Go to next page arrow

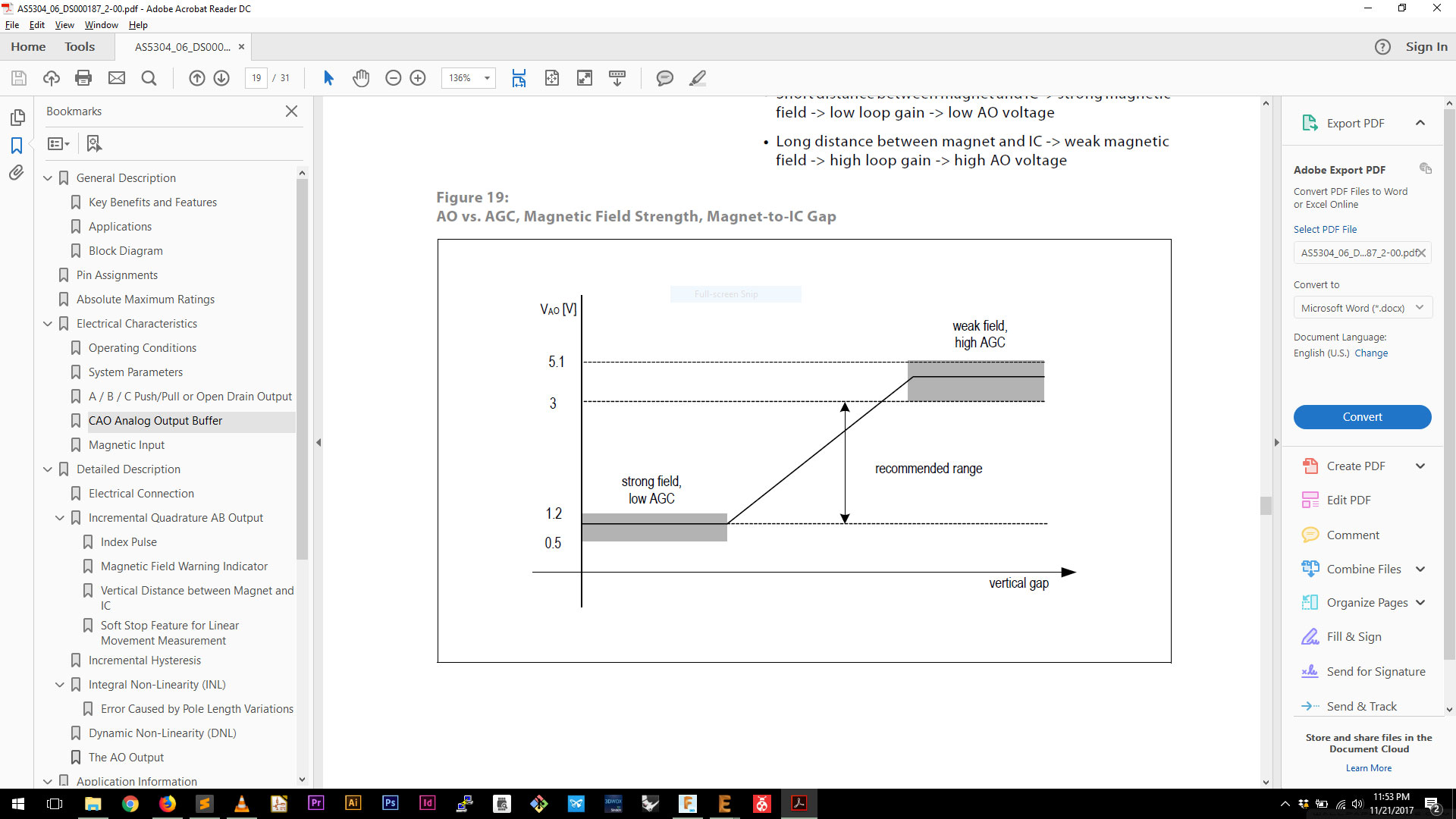pos(221,78)
